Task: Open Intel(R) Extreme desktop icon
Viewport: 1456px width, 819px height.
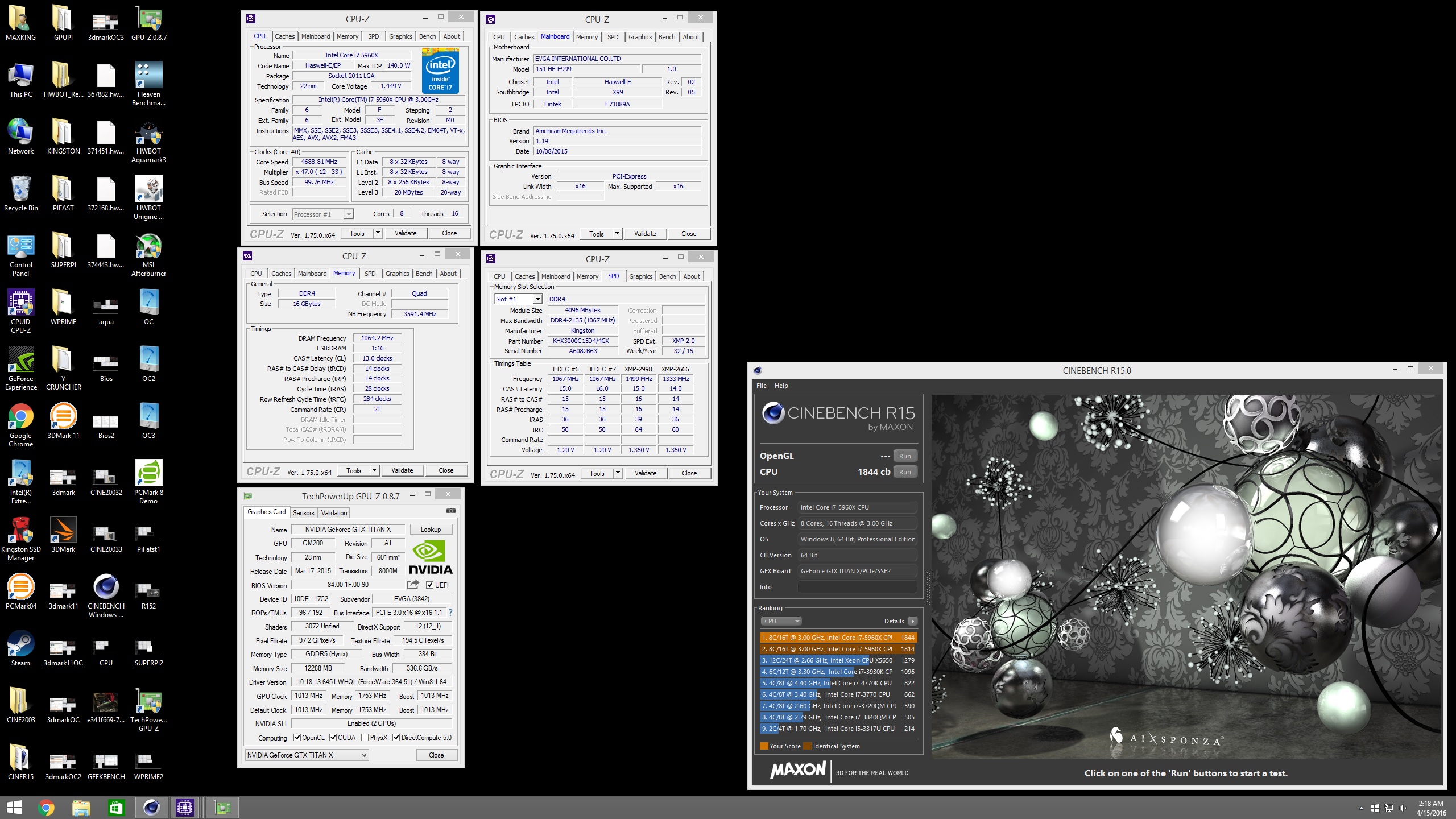Action: pyautogui.click(x=20, y=482)
